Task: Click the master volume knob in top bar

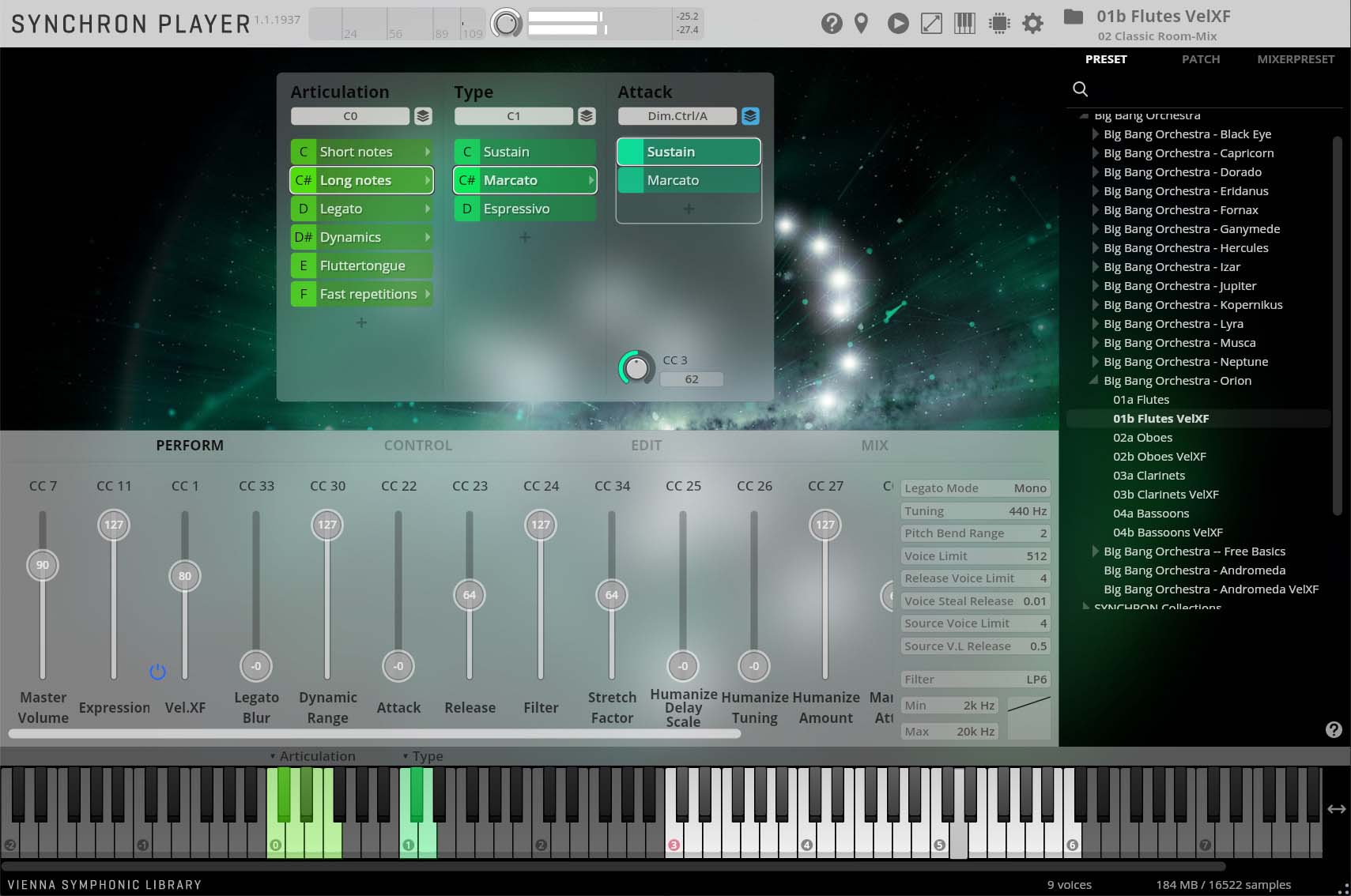Action: point(506,24)
